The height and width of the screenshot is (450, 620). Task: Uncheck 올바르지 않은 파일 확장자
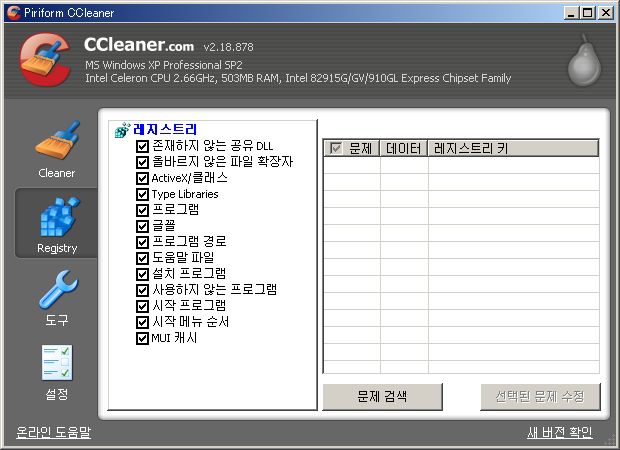(142, 162)
